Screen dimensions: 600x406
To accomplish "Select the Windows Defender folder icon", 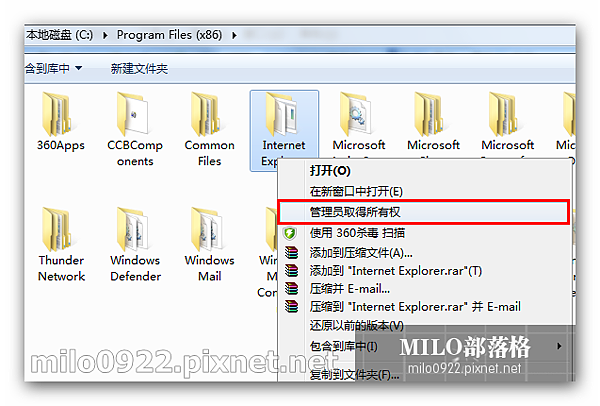I will [x=132, y=230].
